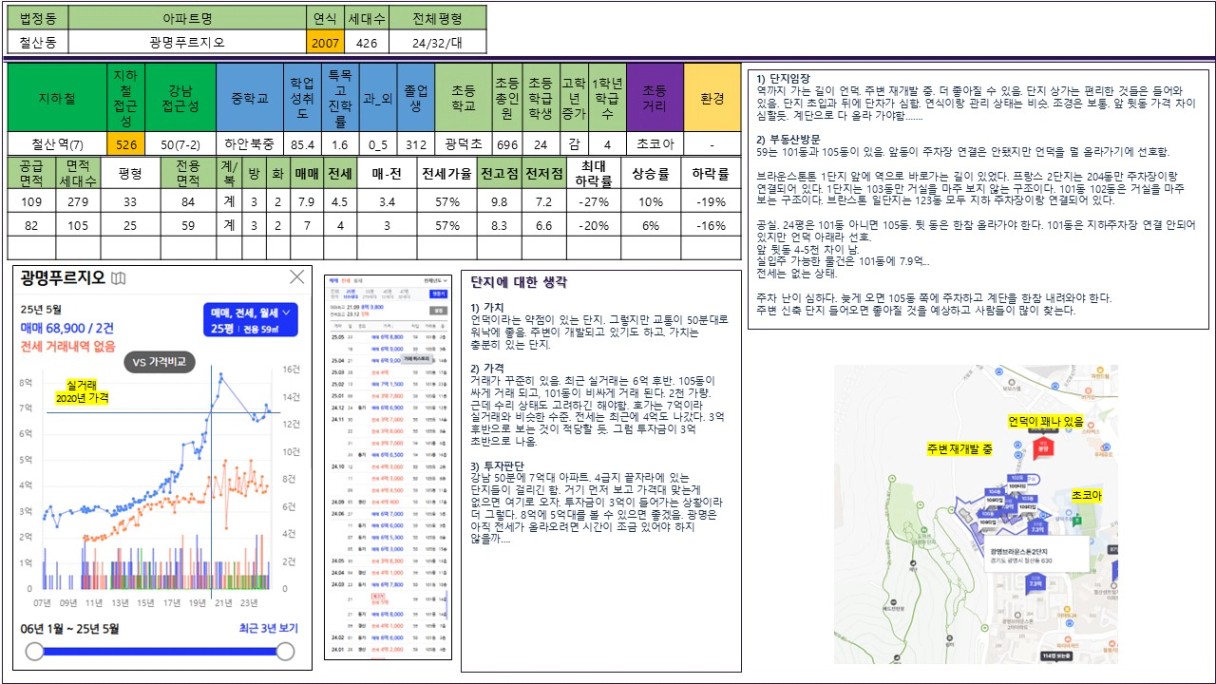Select the 9.8 previous high cell
This screenshot has width=1216, height=684.
pos(499,203)
